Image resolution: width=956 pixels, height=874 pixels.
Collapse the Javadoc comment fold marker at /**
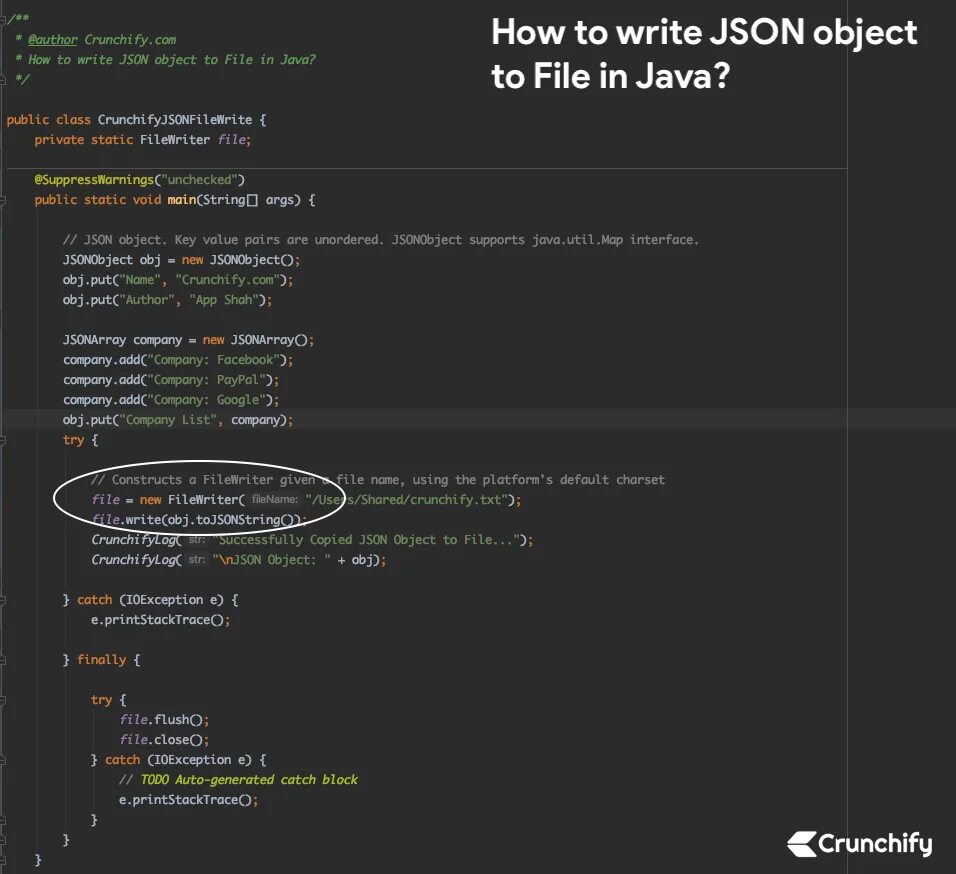click(2, 20)
